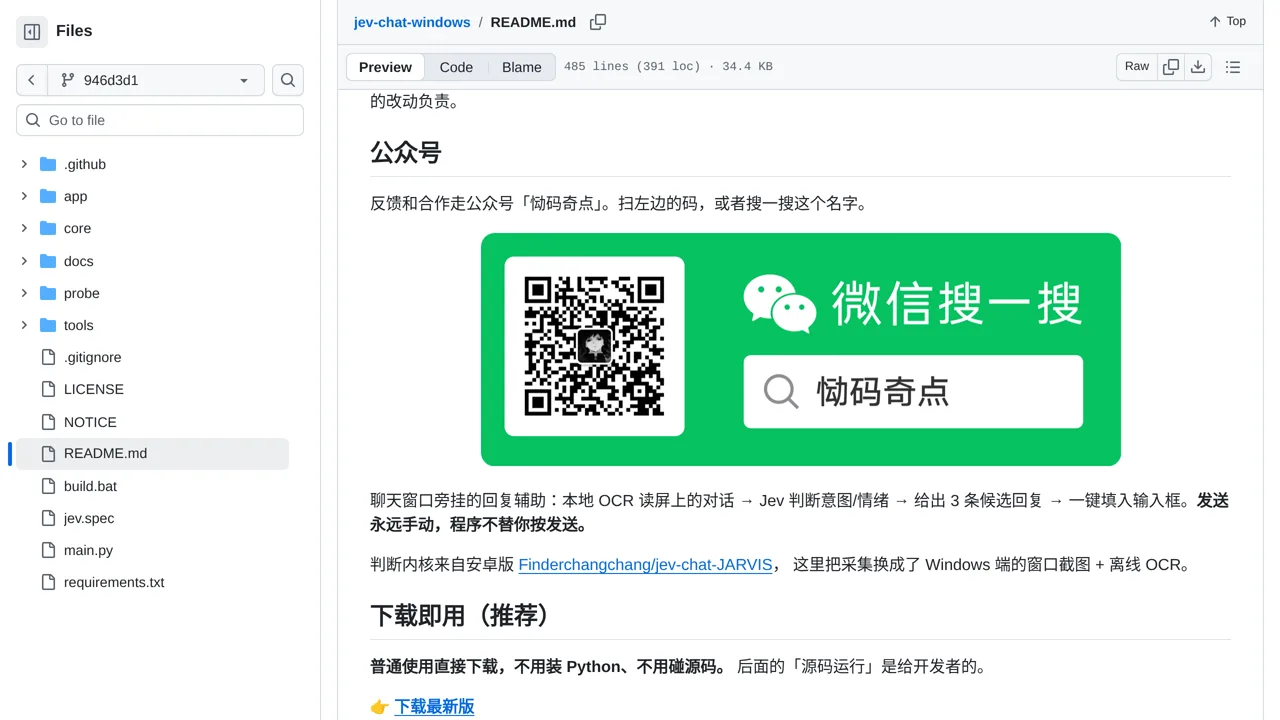1280x720 pixels.
Task: Click the folder icon beside docs
Action: point(48,261)
